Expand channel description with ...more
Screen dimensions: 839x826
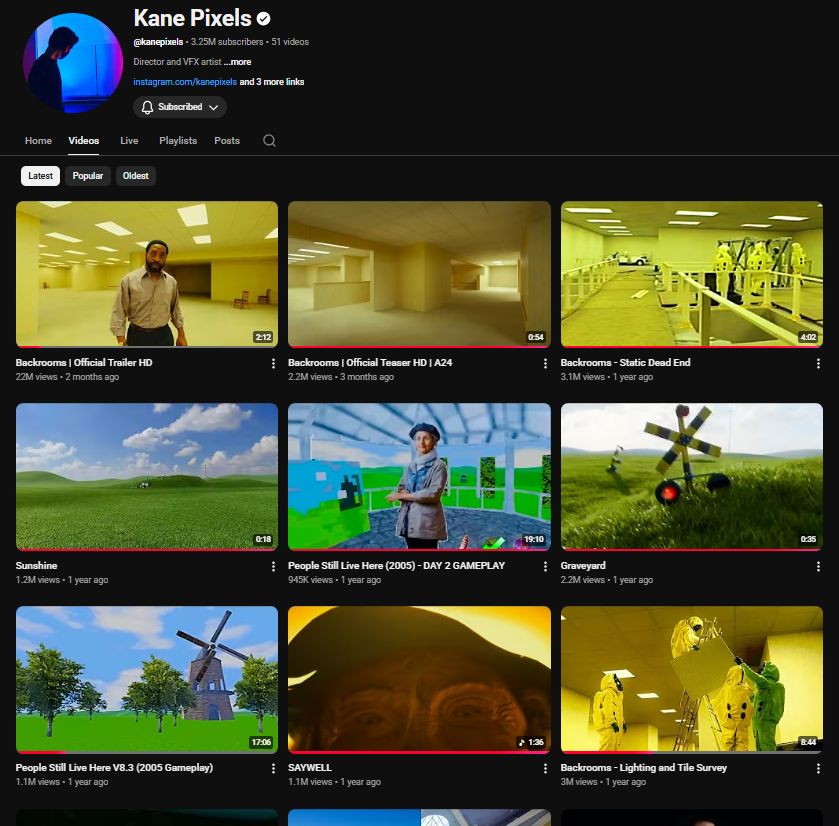click(x=238, y=62)
